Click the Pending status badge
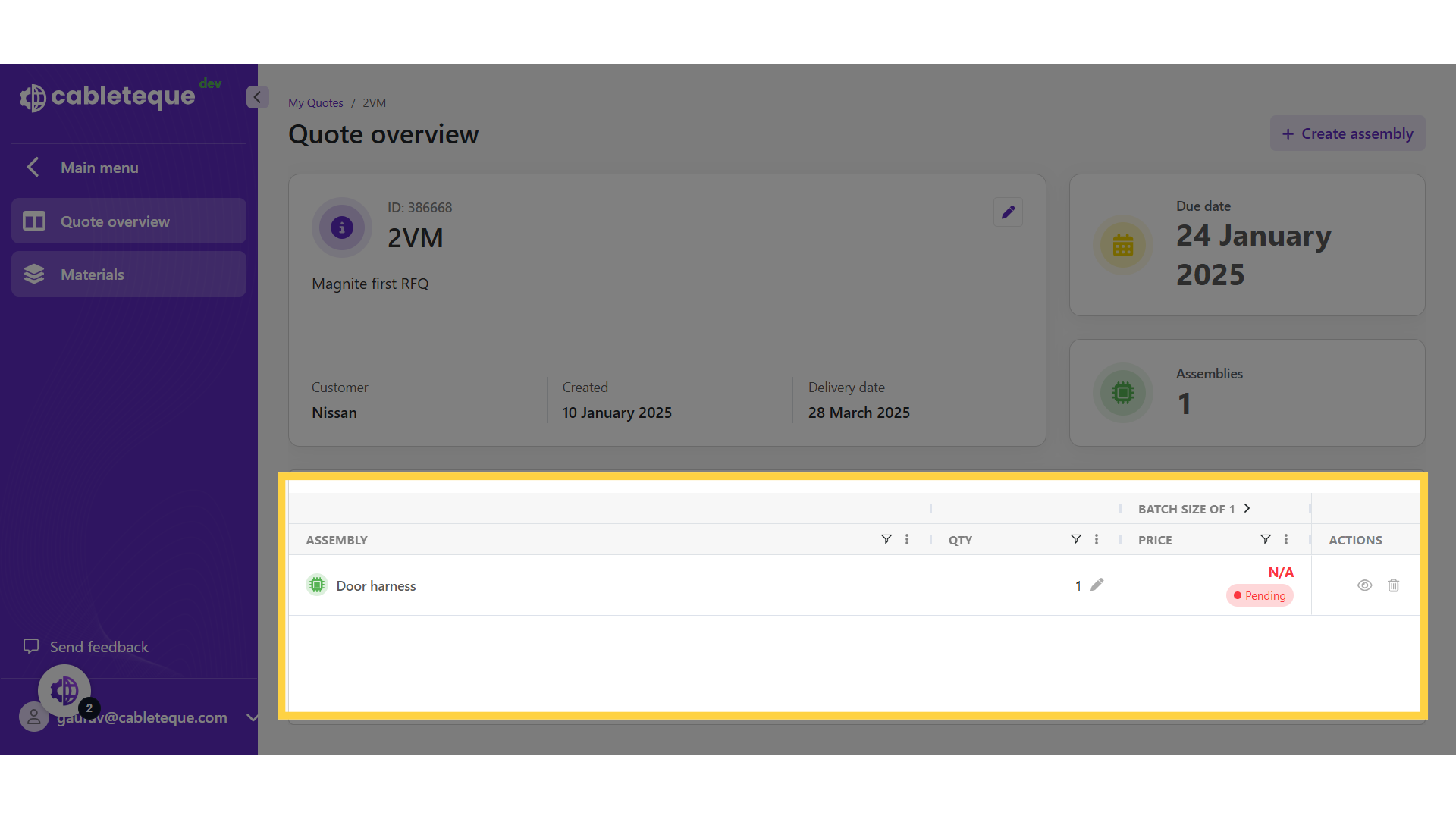 click(1260, 595)
